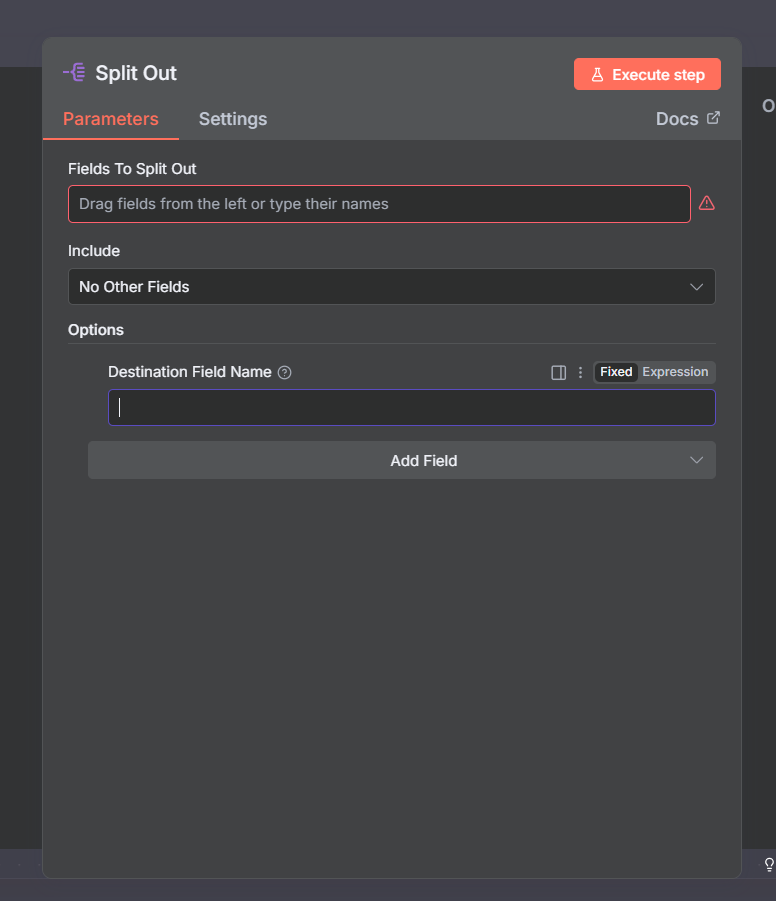Screen dimensions: 776x901
Task: Click the red warning triangle icon
Action: click(707, 203)
